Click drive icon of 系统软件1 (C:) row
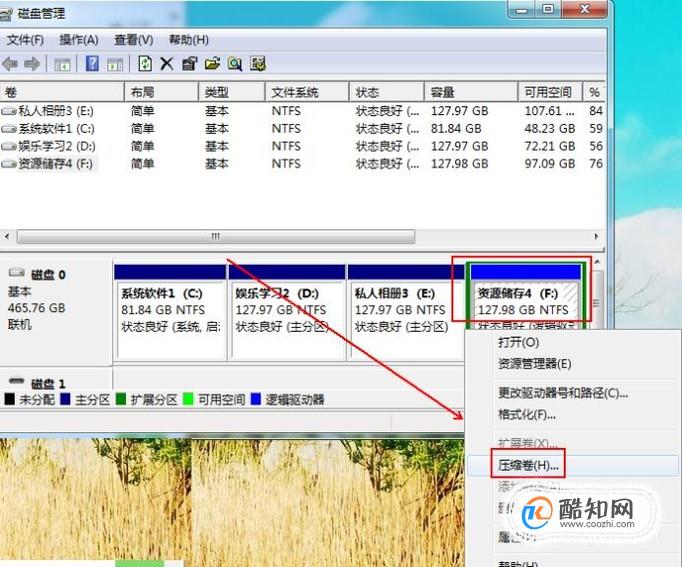This screenshot has height=567, width=682. 9,129
